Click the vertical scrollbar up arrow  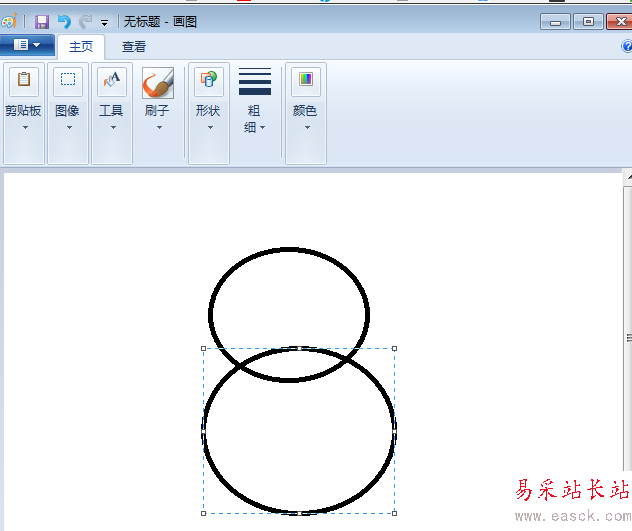pyautogui.click(x=628, y=177)
